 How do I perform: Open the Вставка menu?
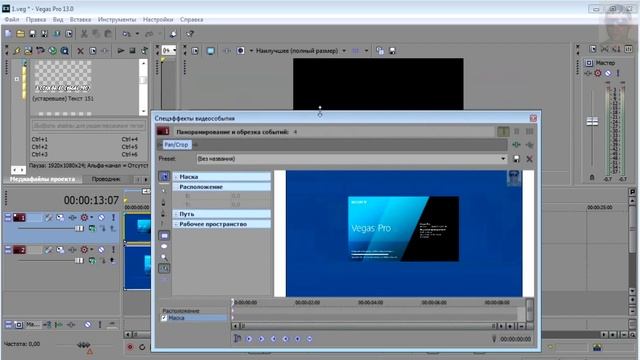coord(80,20)
